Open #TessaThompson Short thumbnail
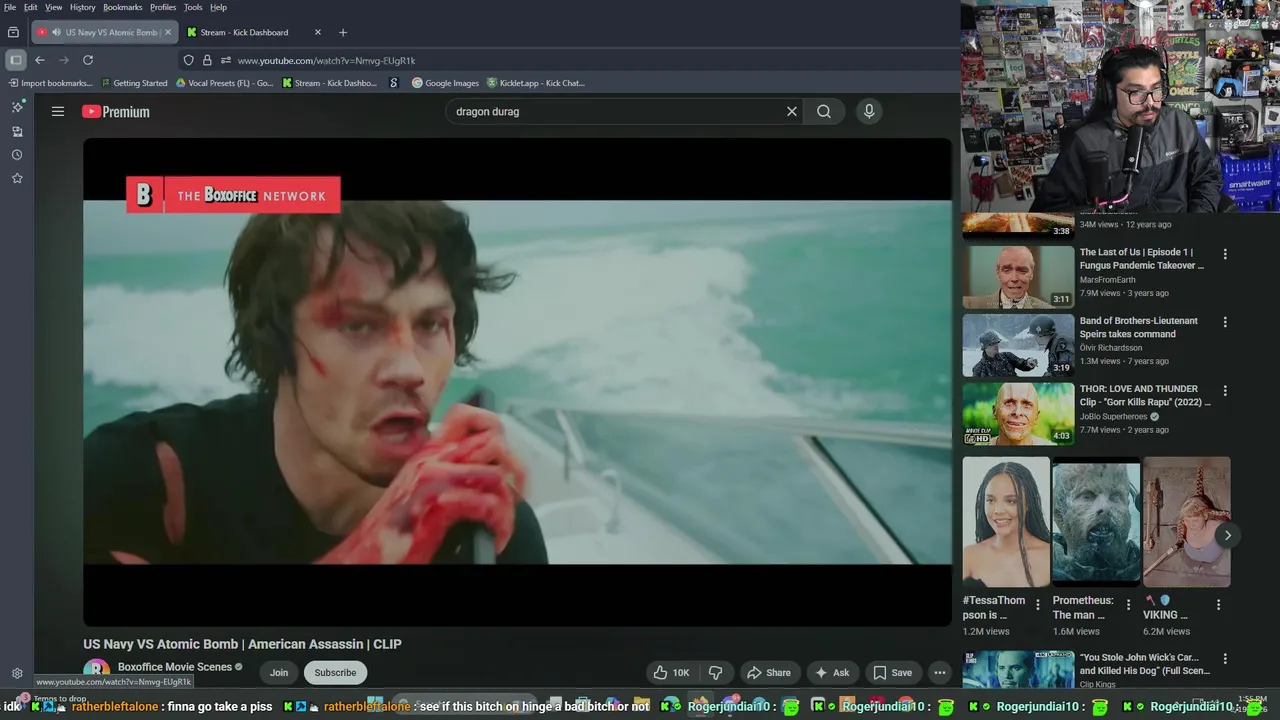 1006,522
